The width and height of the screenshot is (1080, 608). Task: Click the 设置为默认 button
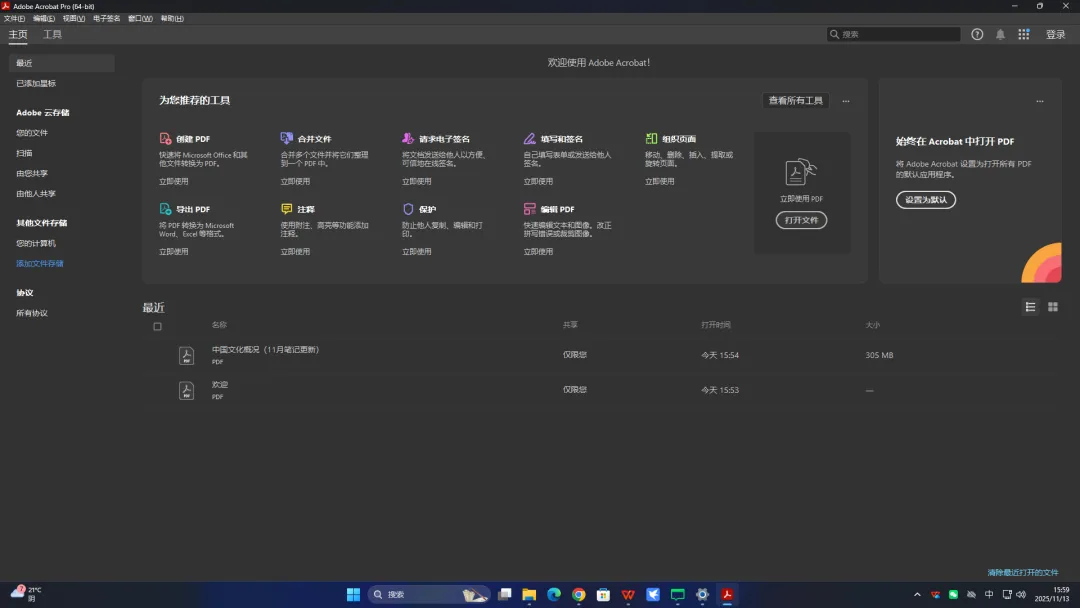click(x=926, y=200)
